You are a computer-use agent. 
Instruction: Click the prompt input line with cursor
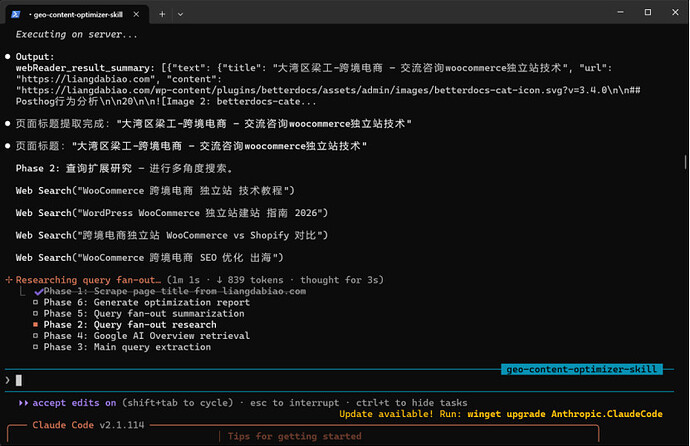(x=339, y=380)
